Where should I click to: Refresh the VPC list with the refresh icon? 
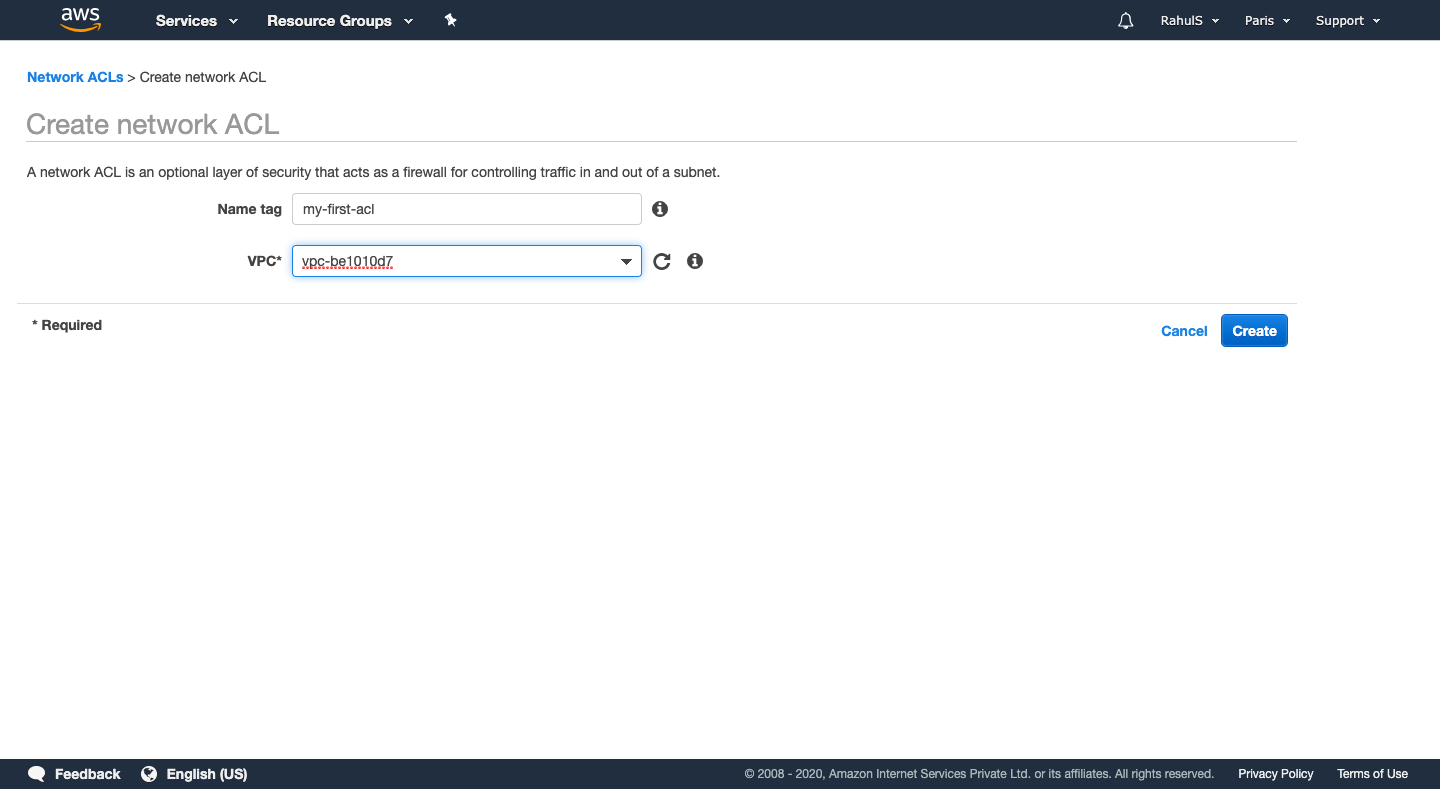pyautogui.click(x=661, y=261)
